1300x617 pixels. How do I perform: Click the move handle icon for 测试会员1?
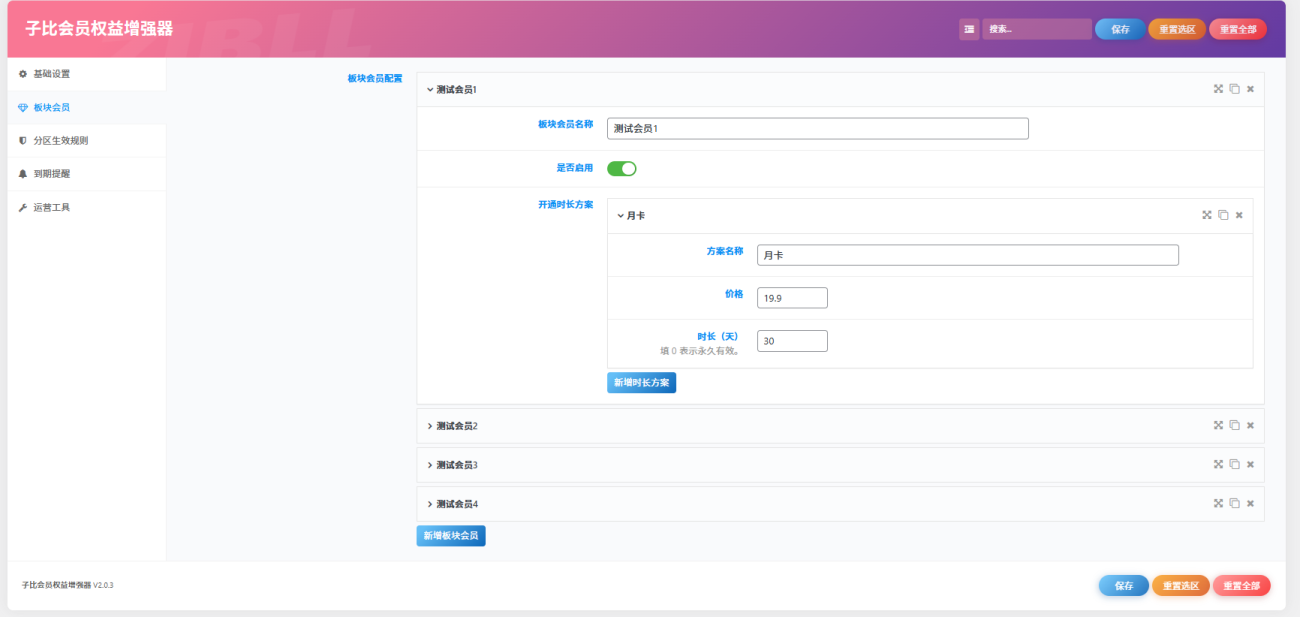click(x=1218, y=89)
